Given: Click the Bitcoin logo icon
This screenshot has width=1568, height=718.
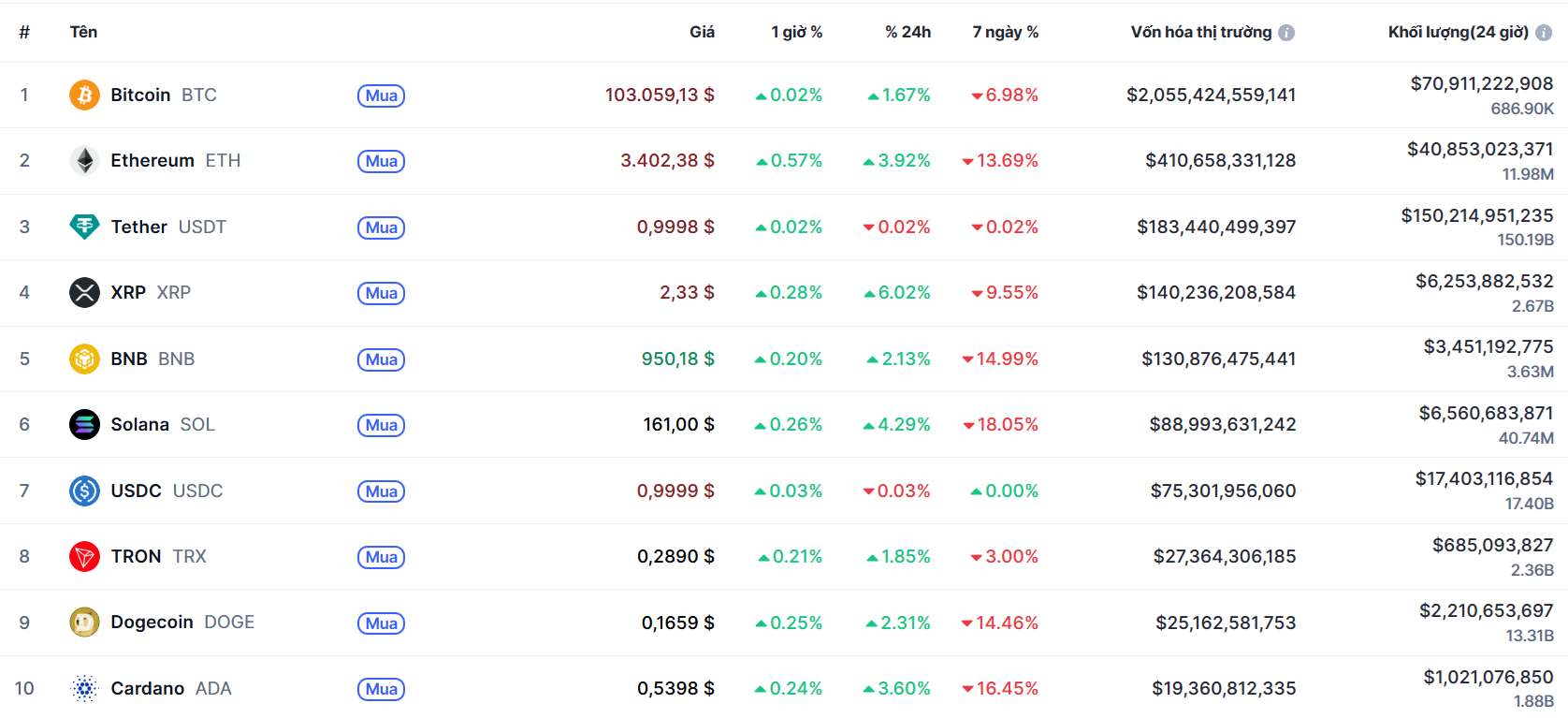Looking at the screenshot, I should [84, 95].
